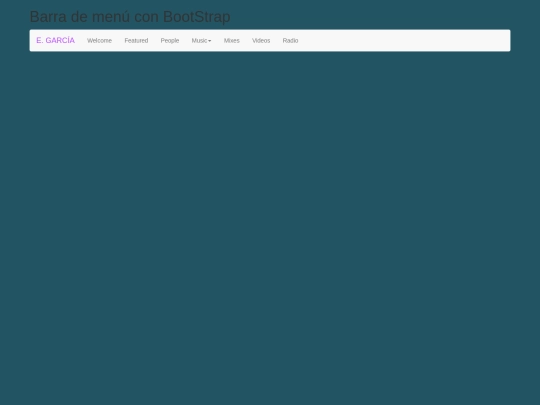Open the Mixes nav item
The height and width of the screenshot is (405, 540).
click(231, 40)
